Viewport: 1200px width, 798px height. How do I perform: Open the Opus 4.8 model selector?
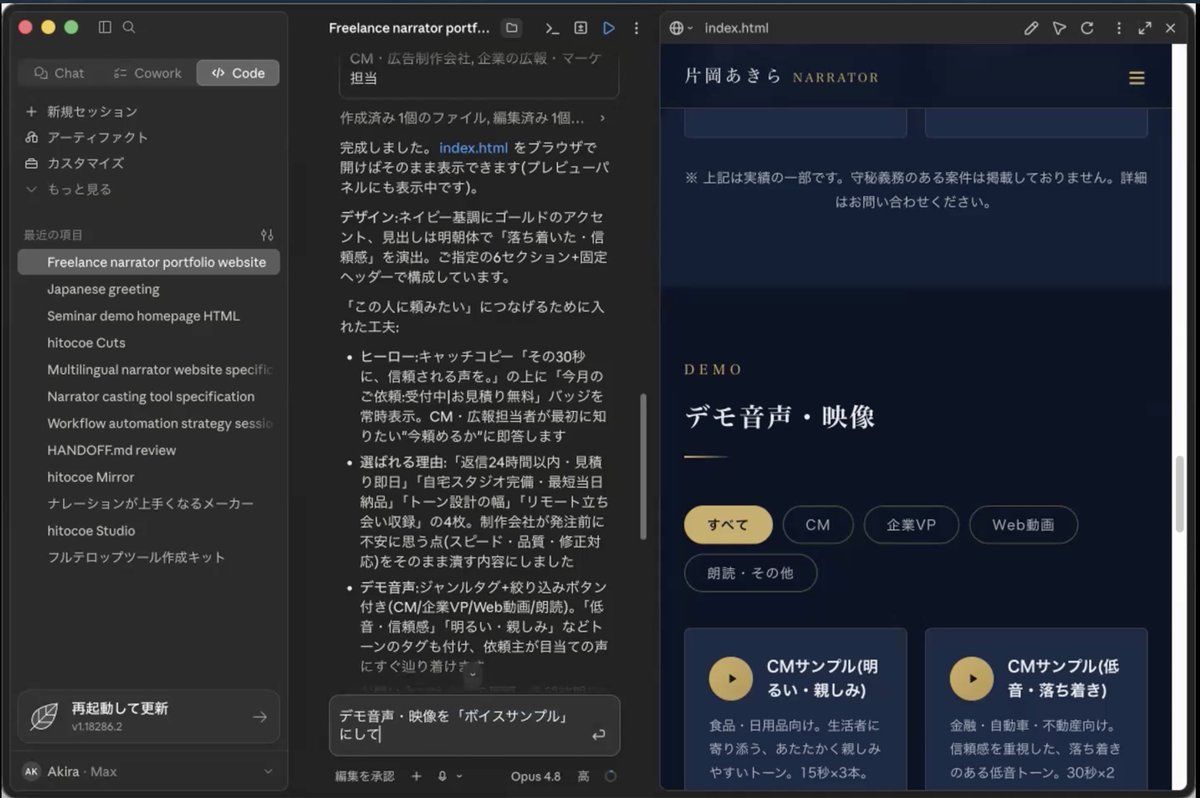(x=535, y=776)
